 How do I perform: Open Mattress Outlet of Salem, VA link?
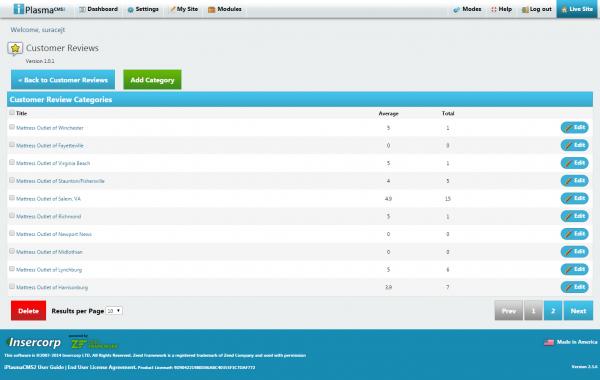click(x=49, y=199)
